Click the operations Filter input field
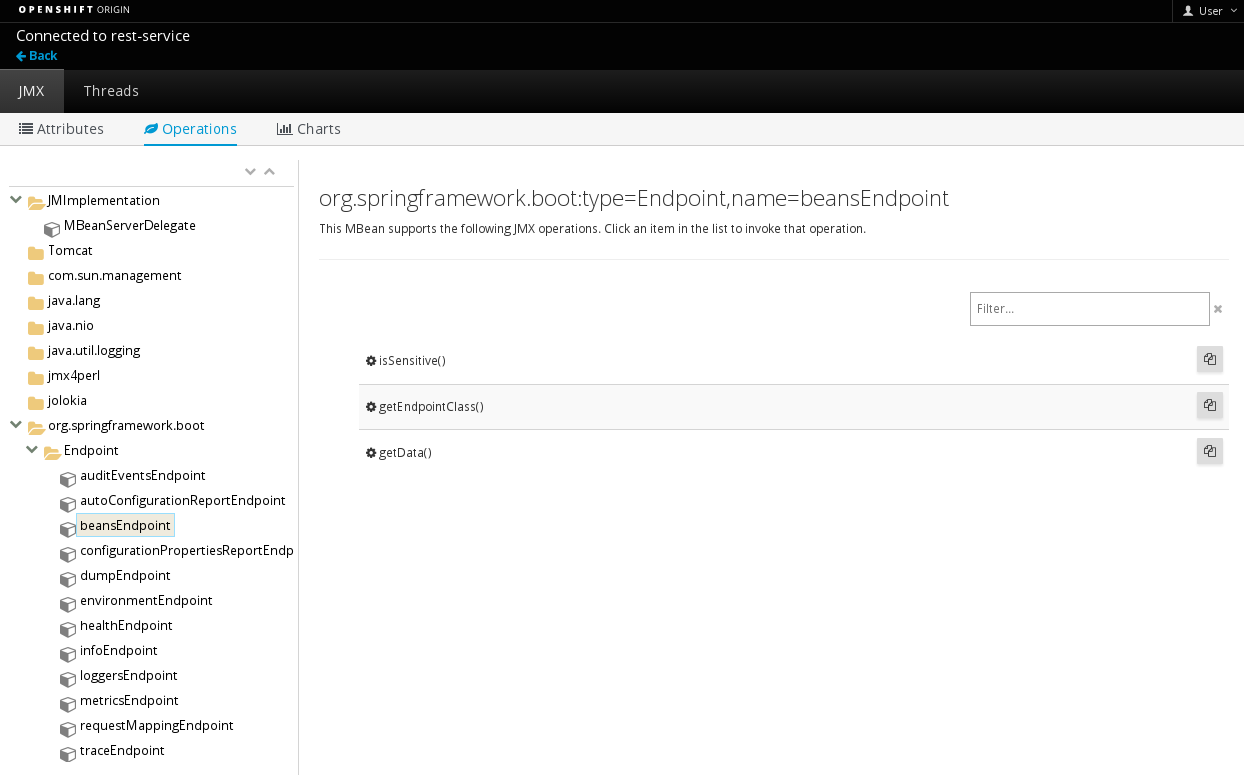This screenshot has height=775, width=1244. pyautogui.click(x=1089, y=309)
